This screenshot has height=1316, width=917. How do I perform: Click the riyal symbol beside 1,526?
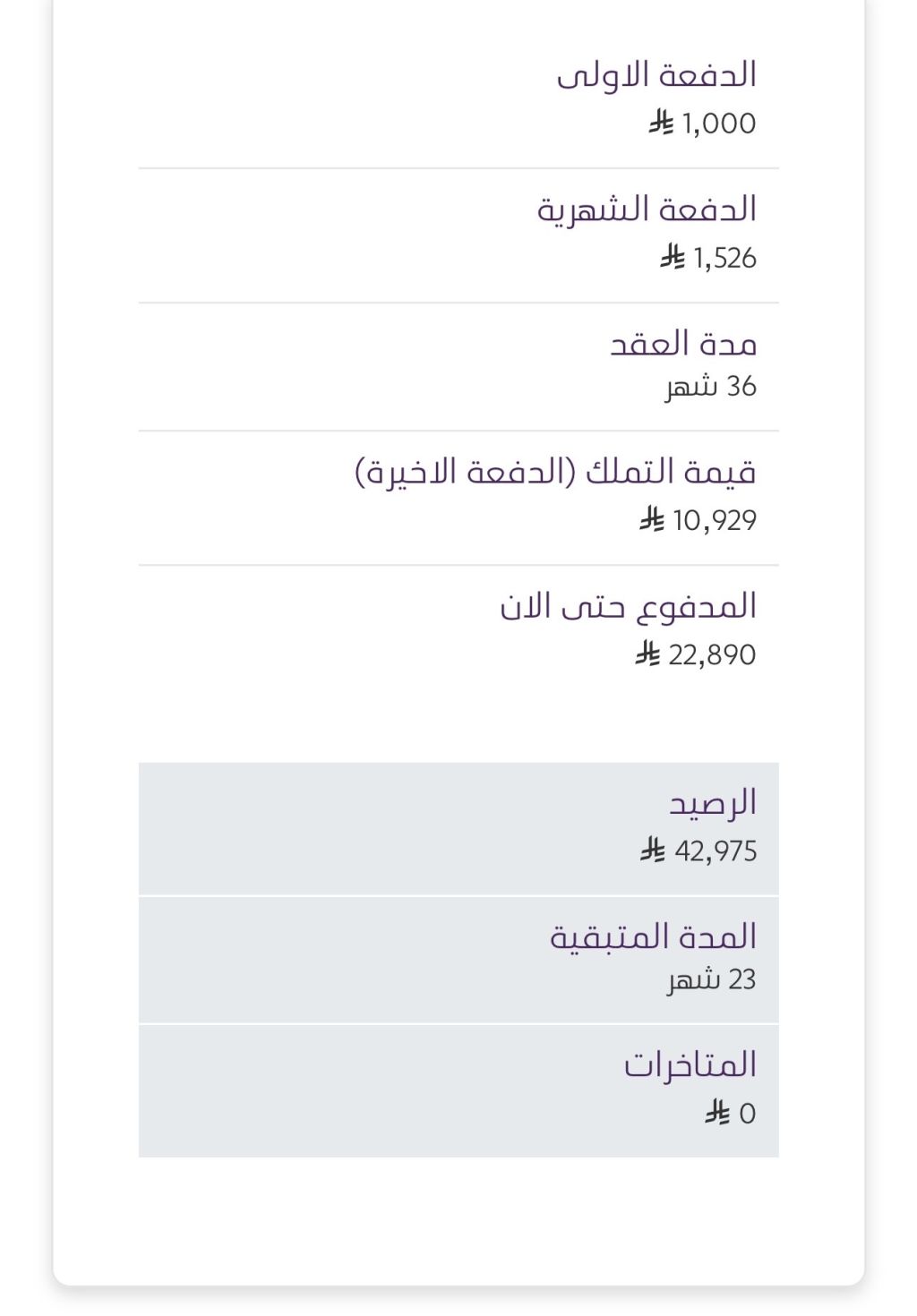pyautogui.click(x=673, y=258)
